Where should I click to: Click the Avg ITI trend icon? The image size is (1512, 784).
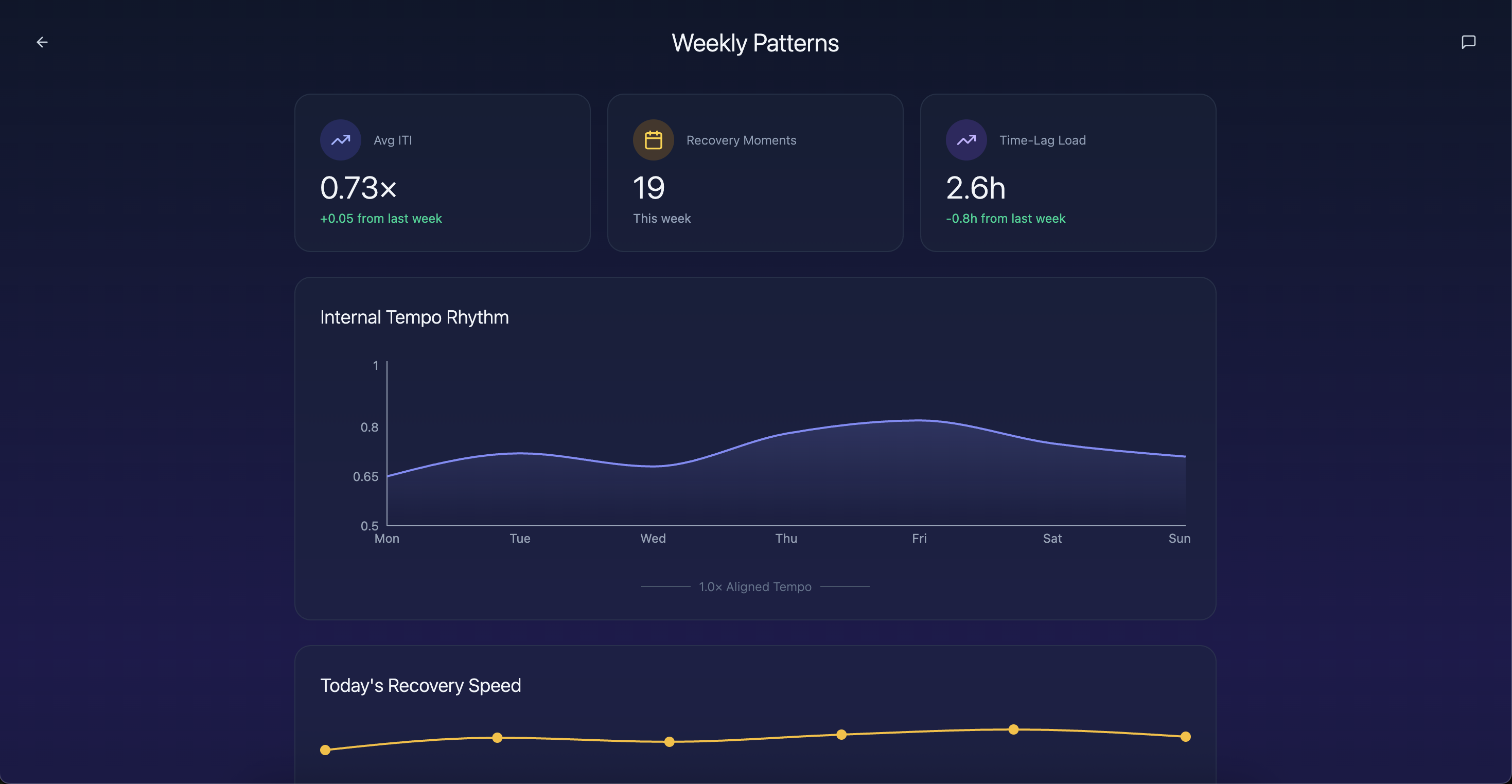coord(341,140)
